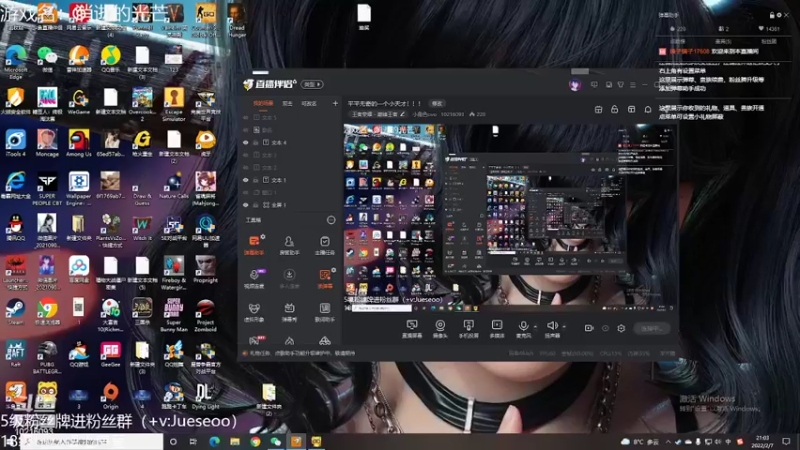
Task: Select the first tab in the danmaku panel
Action: click(x=678, y=41)
